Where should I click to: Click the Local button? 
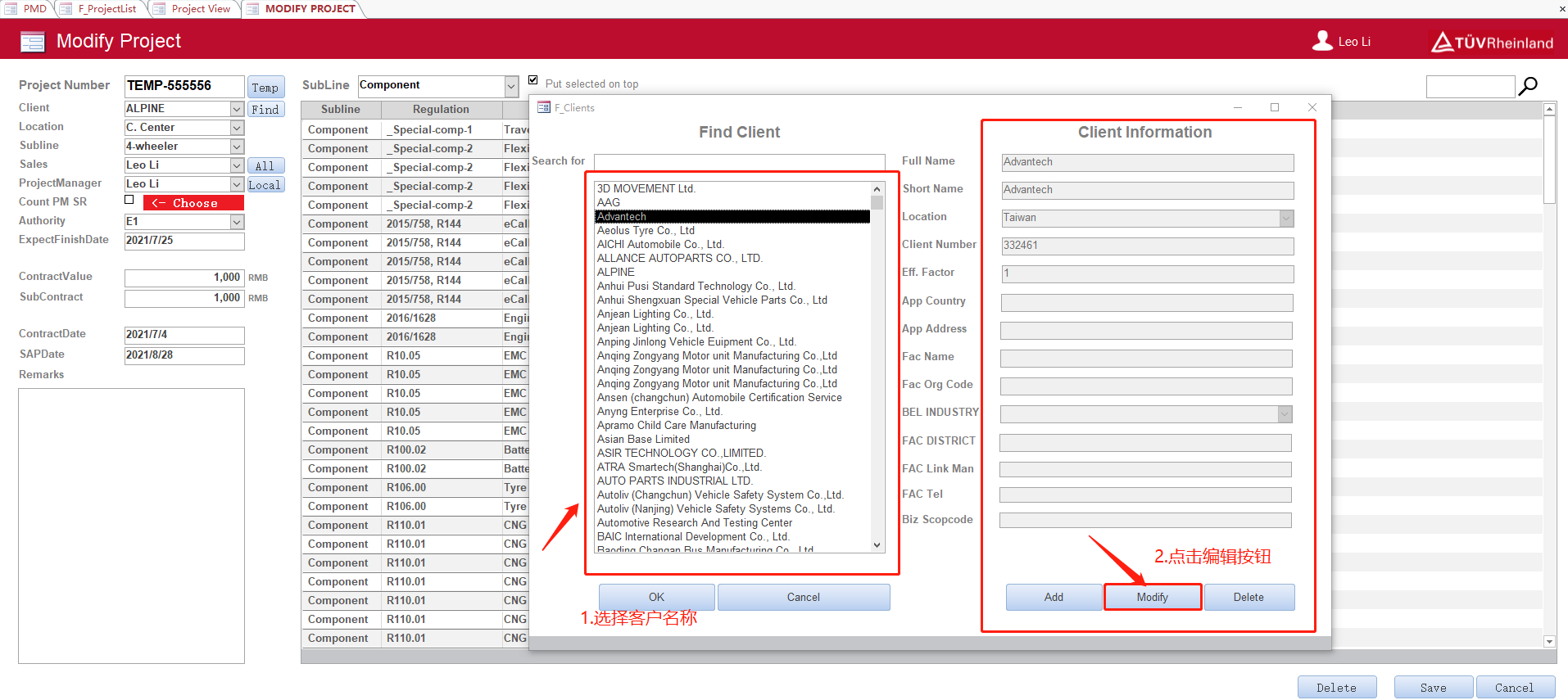265,185
